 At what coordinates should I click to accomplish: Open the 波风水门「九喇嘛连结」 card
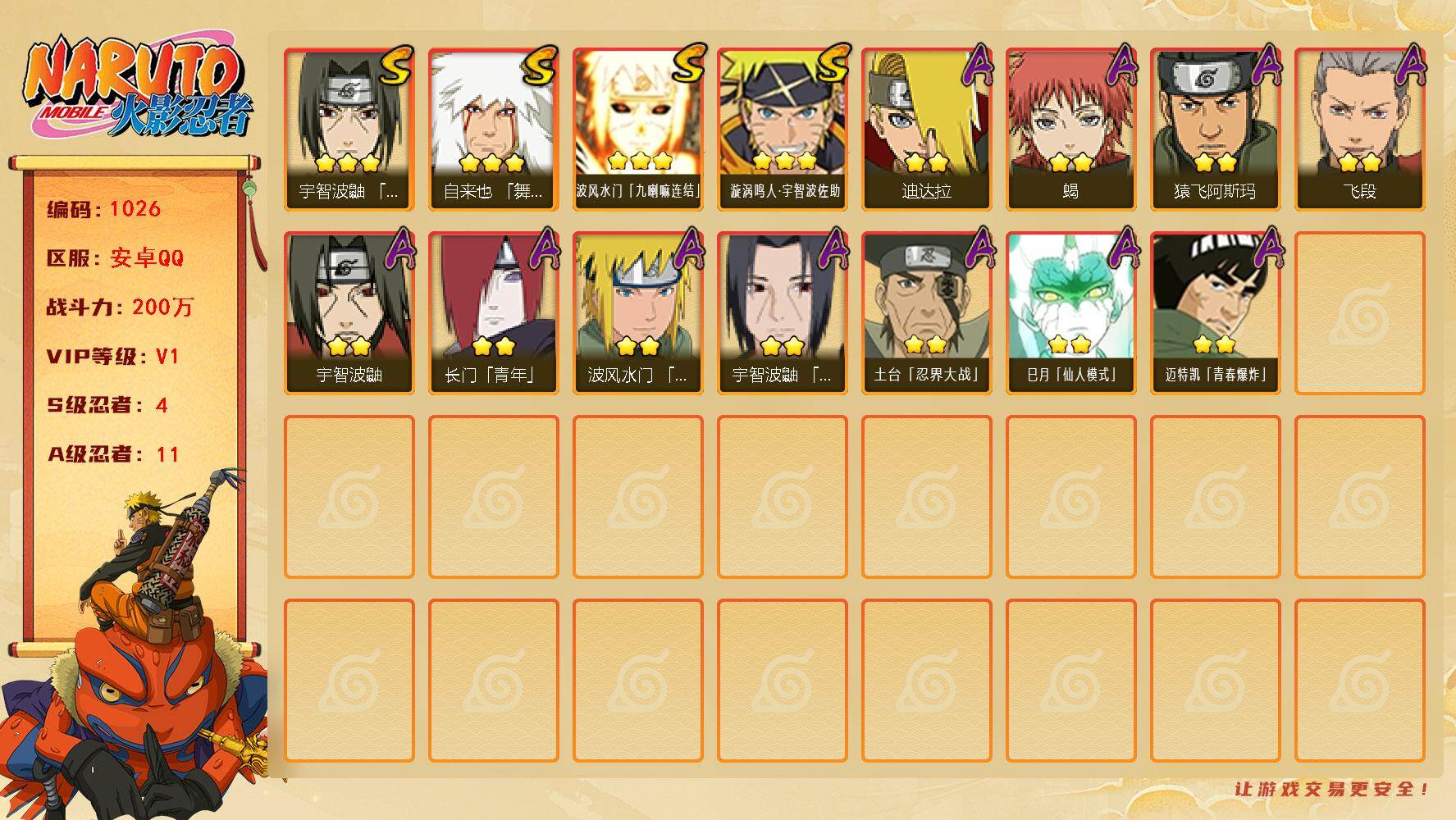pos(637,130)
